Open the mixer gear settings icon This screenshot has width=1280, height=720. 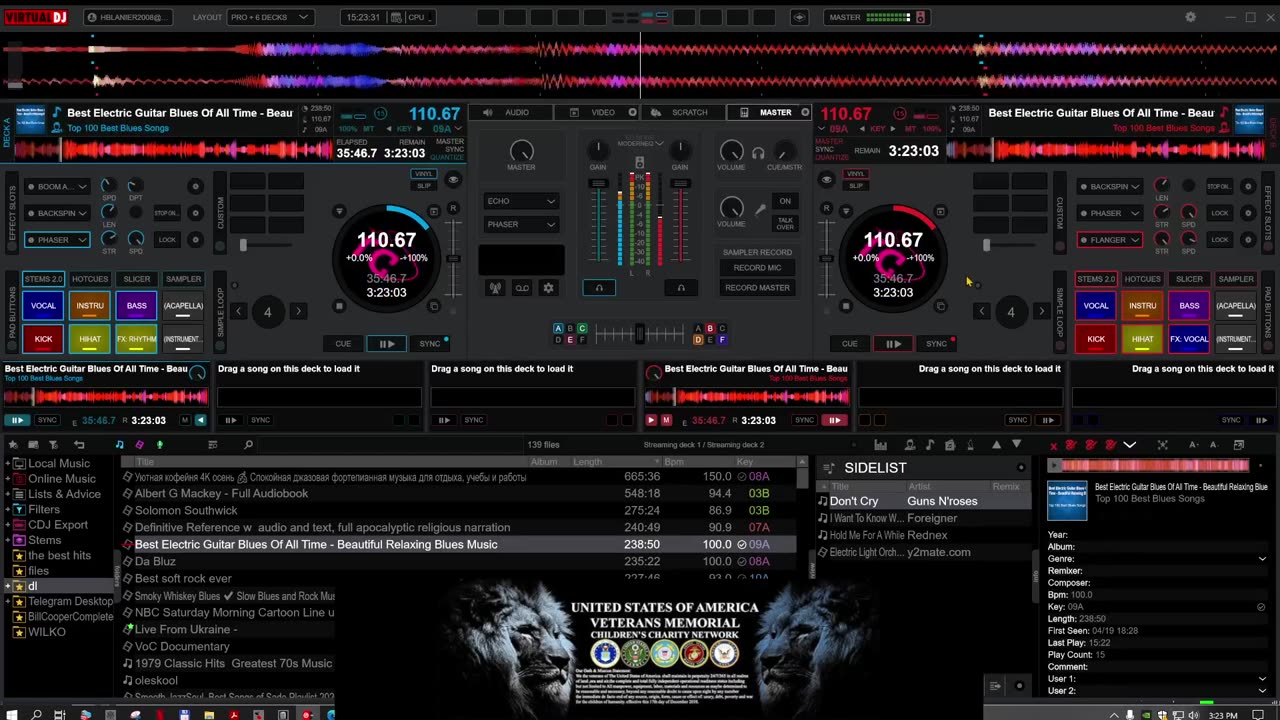pos(548,288)
